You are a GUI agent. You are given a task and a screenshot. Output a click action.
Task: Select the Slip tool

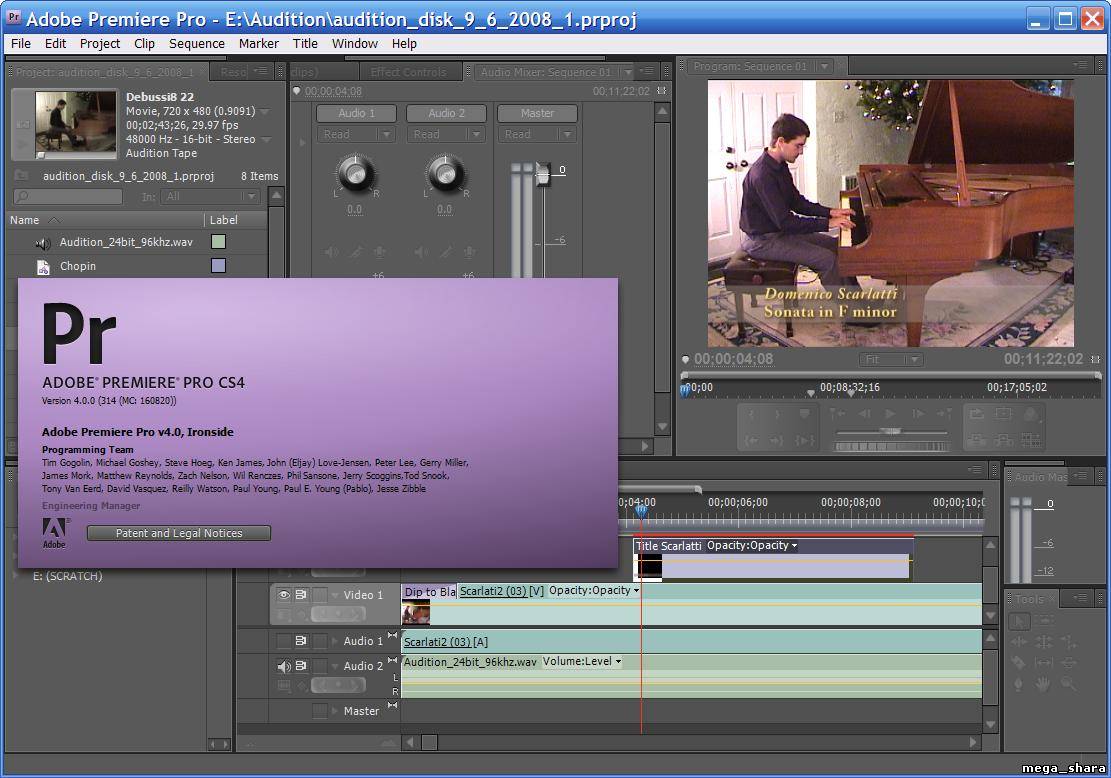pos(1044,663)
